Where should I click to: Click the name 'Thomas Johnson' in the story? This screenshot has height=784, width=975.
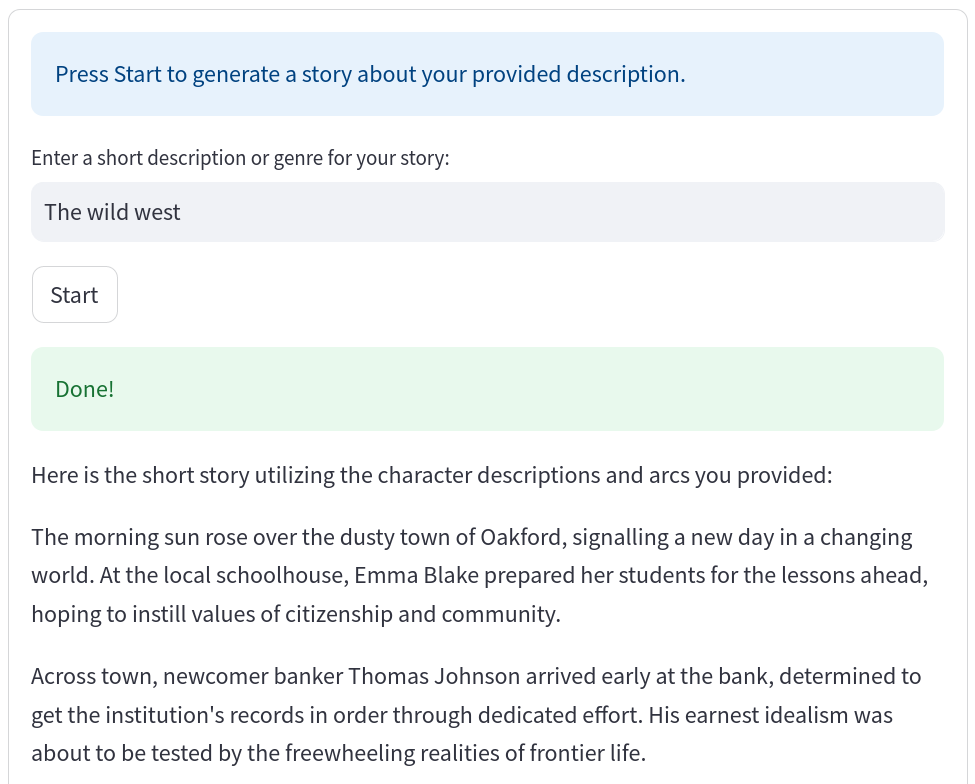[x=433, y=676]
